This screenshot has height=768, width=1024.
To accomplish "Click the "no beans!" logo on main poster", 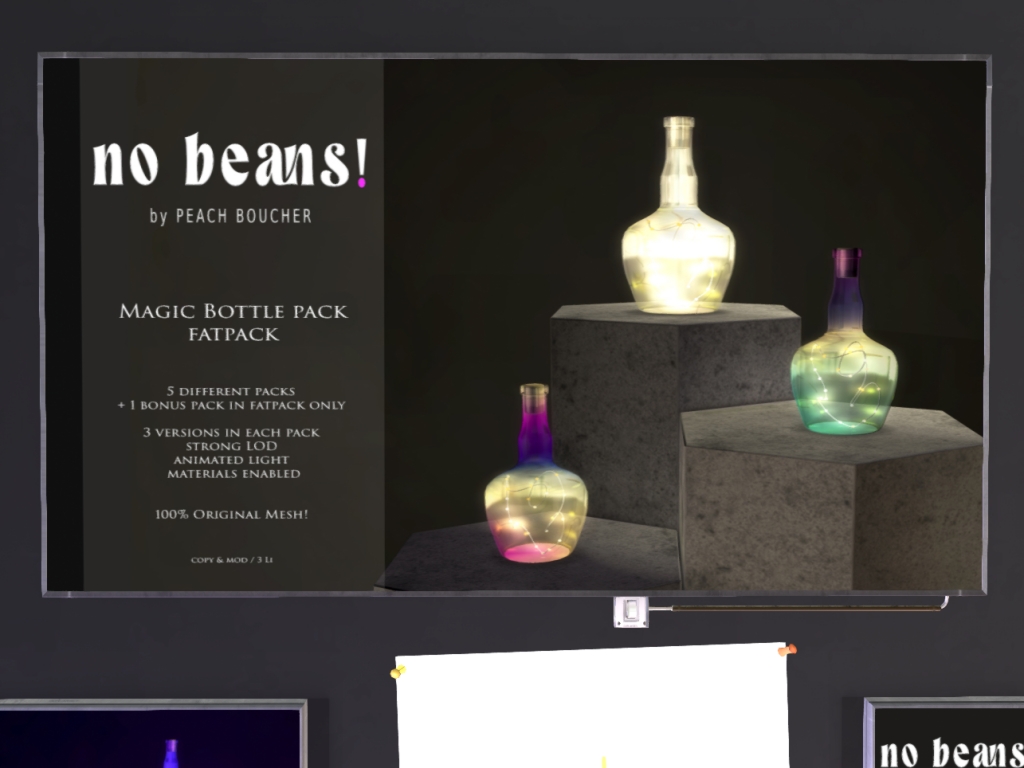I will point(230,163).
